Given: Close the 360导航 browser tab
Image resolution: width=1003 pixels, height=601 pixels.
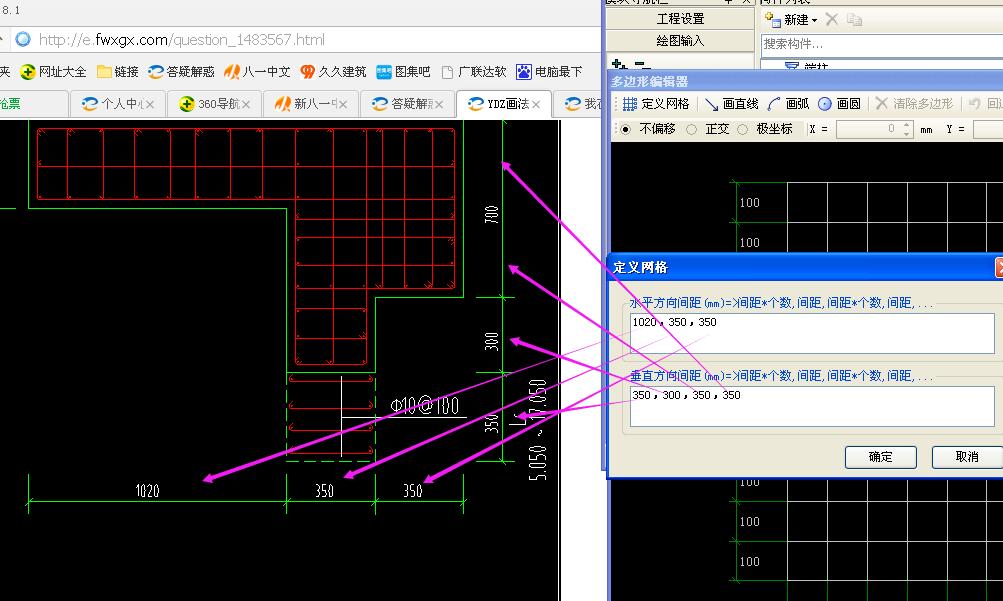Looking at the screenshot, I should [246, 104].
